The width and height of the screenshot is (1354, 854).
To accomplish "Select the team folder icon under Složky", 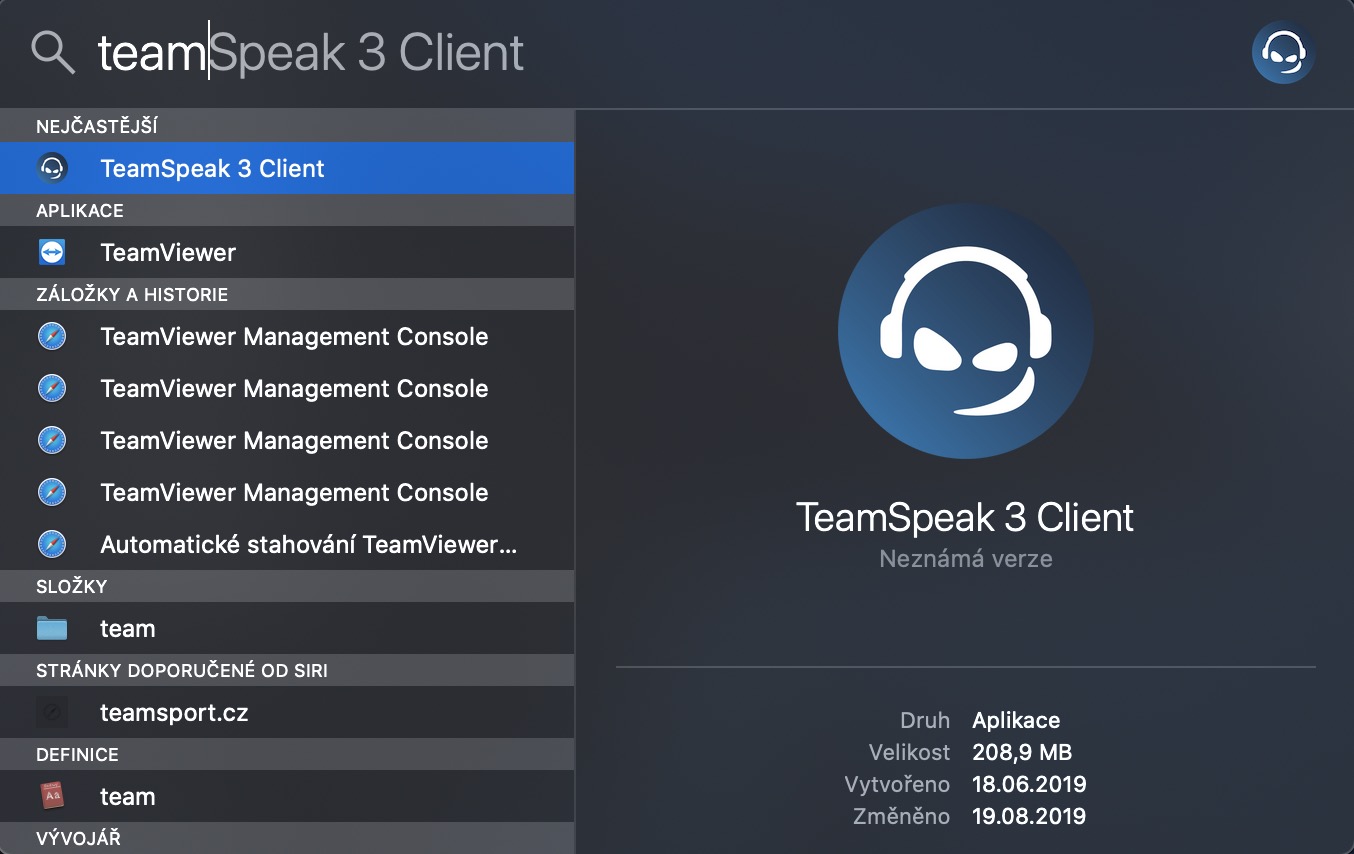I will pyautogui.click(x=52, y=628).
